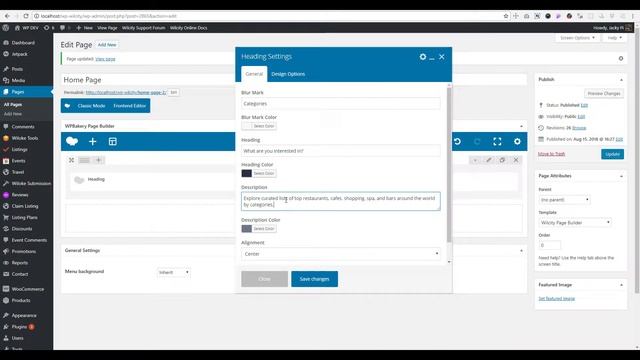Screen dimensions: 640x360
Task: Select the General tab in Heading Settings
Action: 254,74
